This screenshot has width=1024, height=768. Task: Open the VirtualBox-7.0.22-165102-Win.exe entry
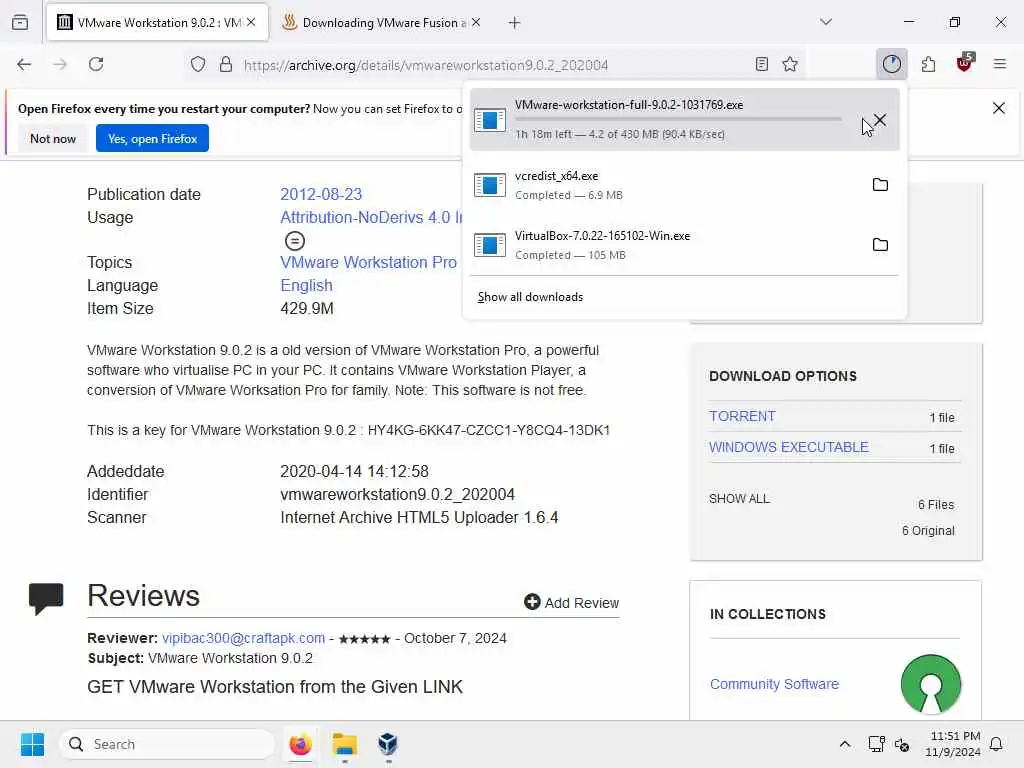(x=684, y=245)
